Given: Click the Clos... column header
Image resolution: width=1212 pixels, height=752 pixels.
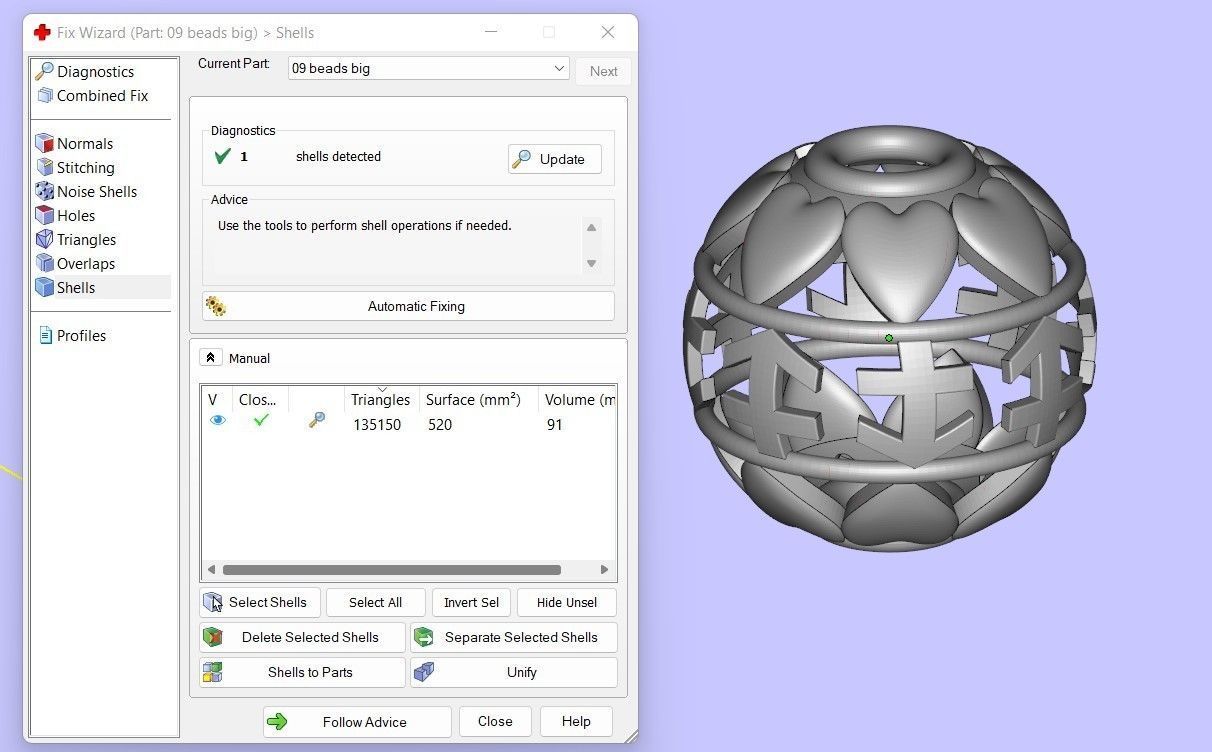Looking at the screenshot, I should tap(260, 400).
